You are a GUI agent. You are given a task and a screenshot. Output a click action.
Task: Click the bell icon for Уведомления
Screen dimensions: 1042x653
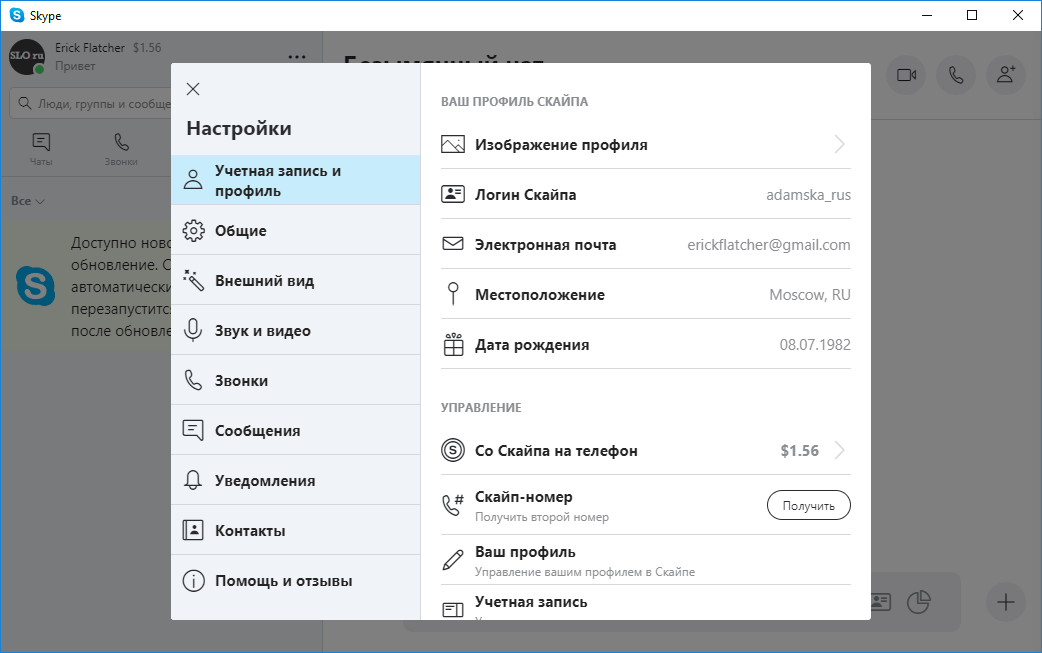193,480
